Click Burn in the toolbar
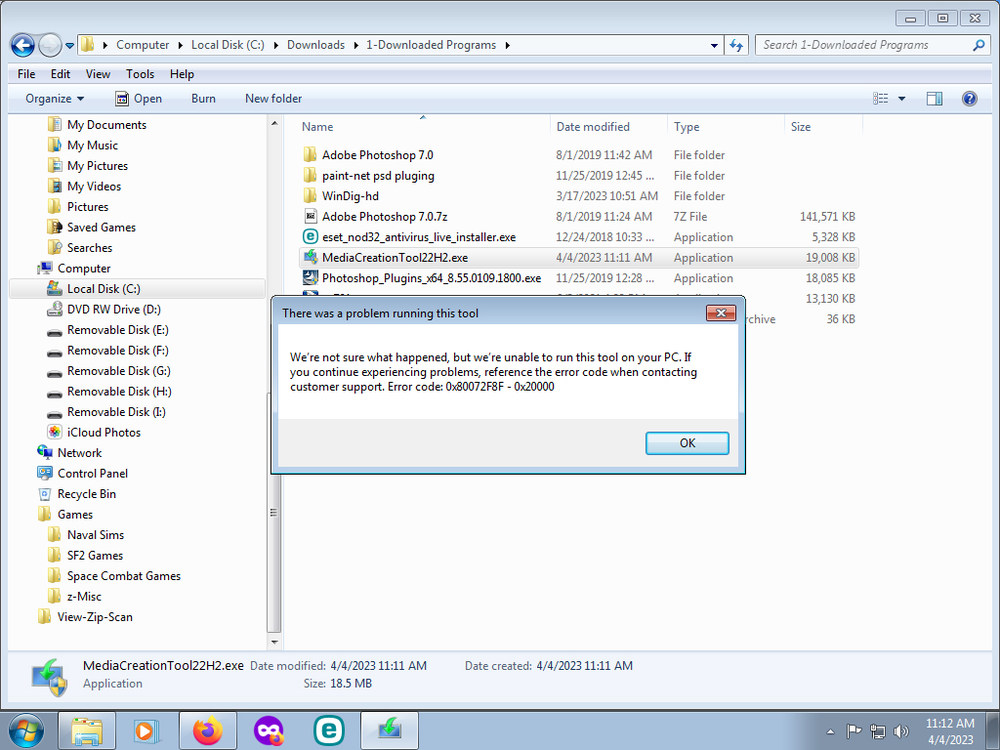 203,98
